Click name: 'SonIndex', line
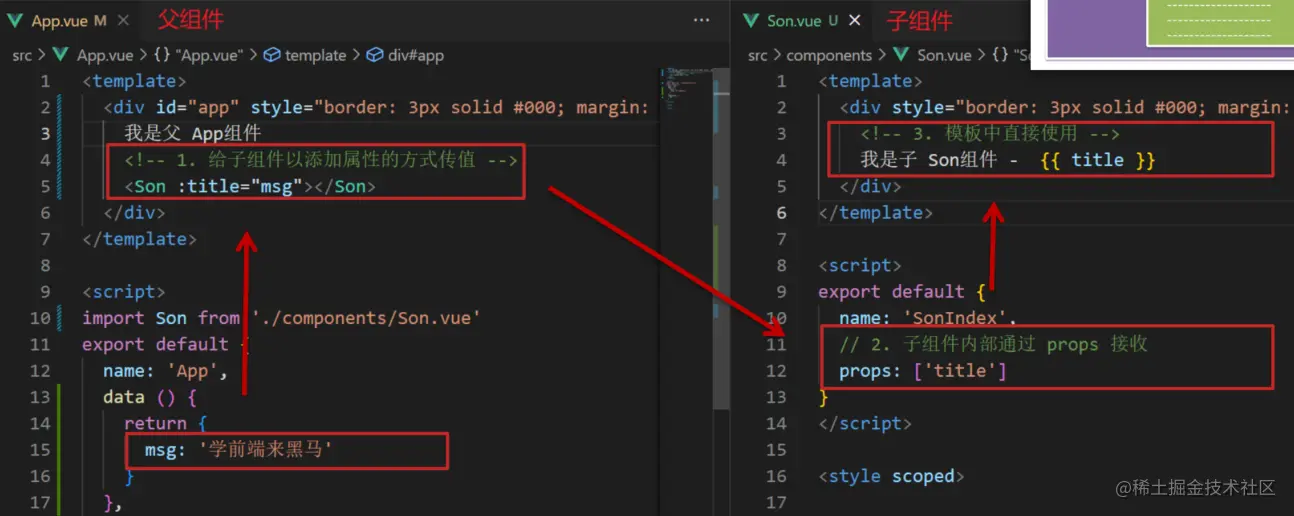Screen dimensions: 1294x516 coord(928,318)
